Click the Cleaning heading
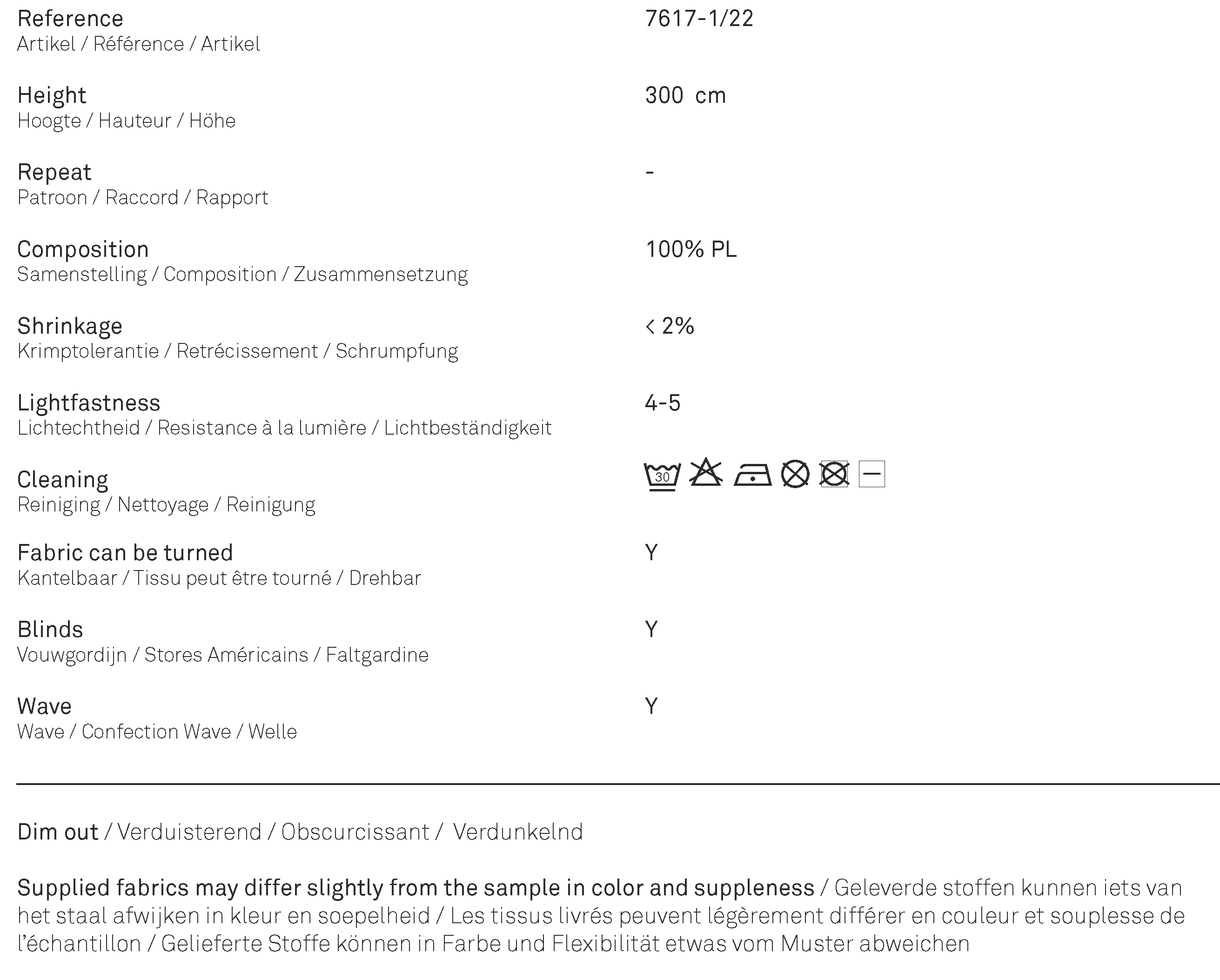This screenshot has height=980, width=1220. click(x=62, y=480)
